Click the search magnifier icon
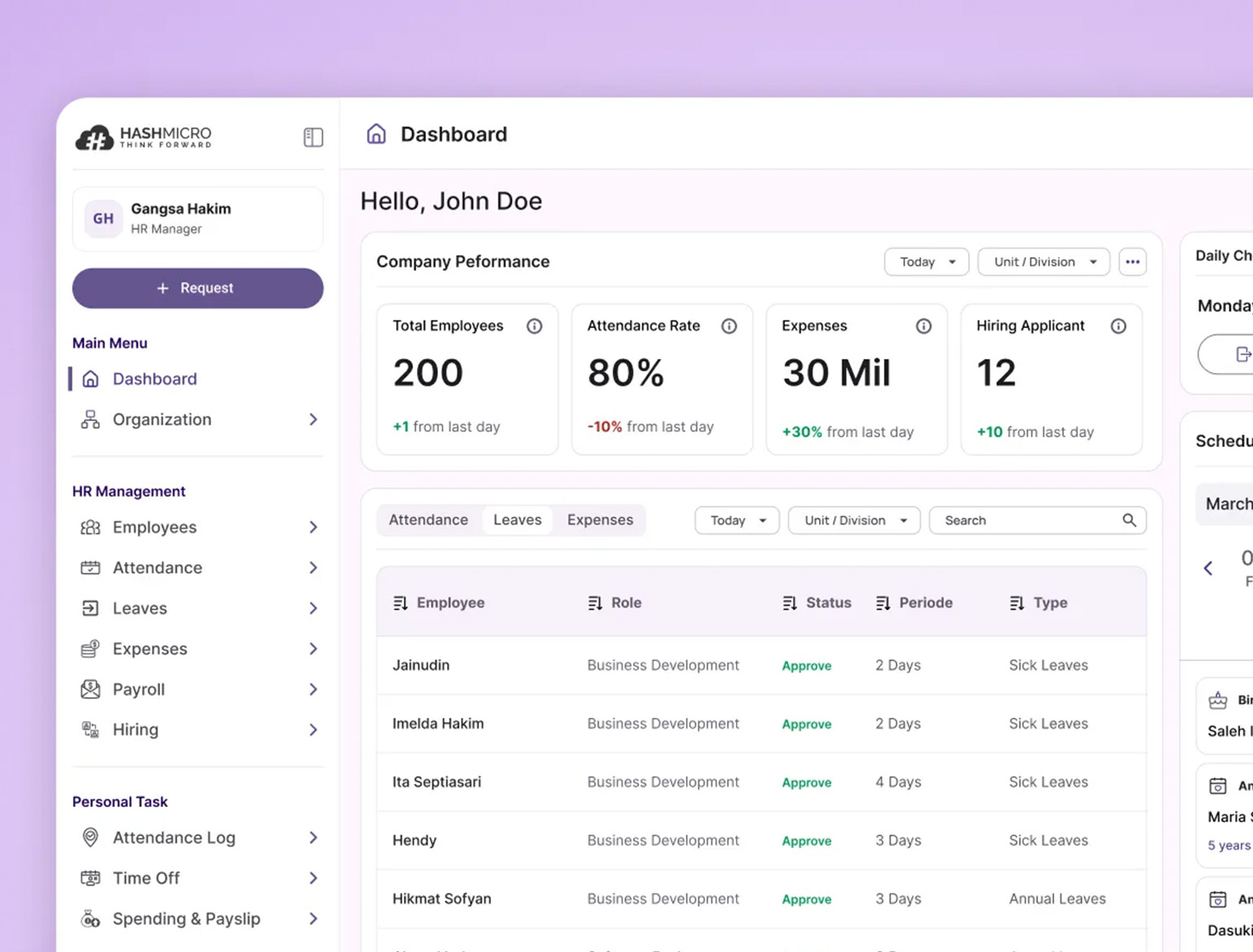Screen dimensions: 1253x952 tap(1129, 520)
